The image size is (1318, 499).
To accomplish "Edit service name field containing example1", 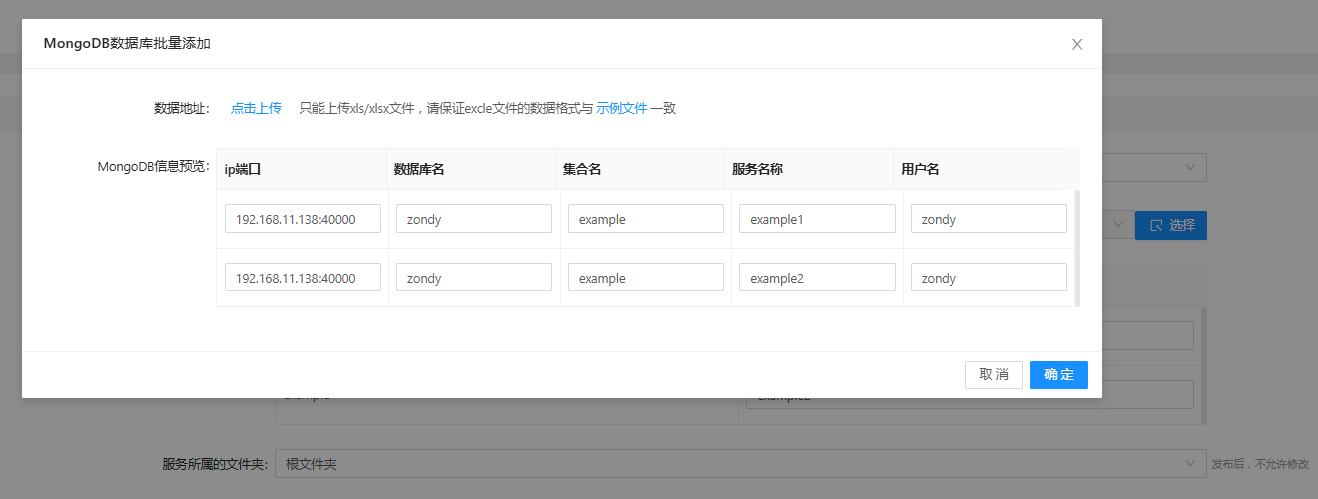I will click(817, 219).
